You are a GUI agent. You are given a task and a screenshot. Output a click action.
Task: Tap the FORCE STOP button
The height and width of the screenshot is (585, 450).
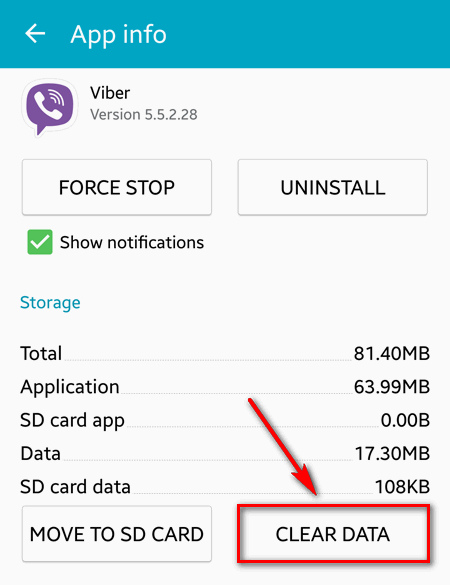point(117,187)
